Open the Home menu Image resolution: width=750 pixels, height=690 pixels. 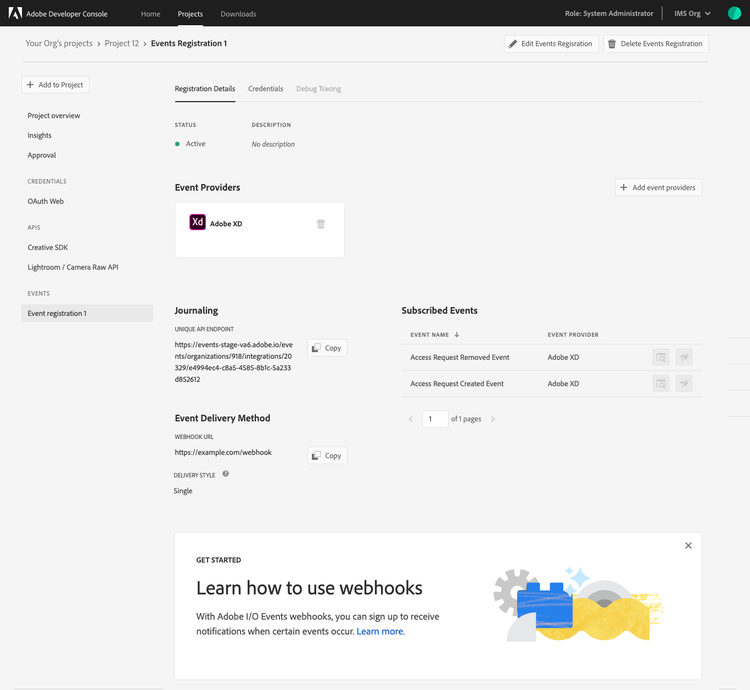[x=151, y=14]
